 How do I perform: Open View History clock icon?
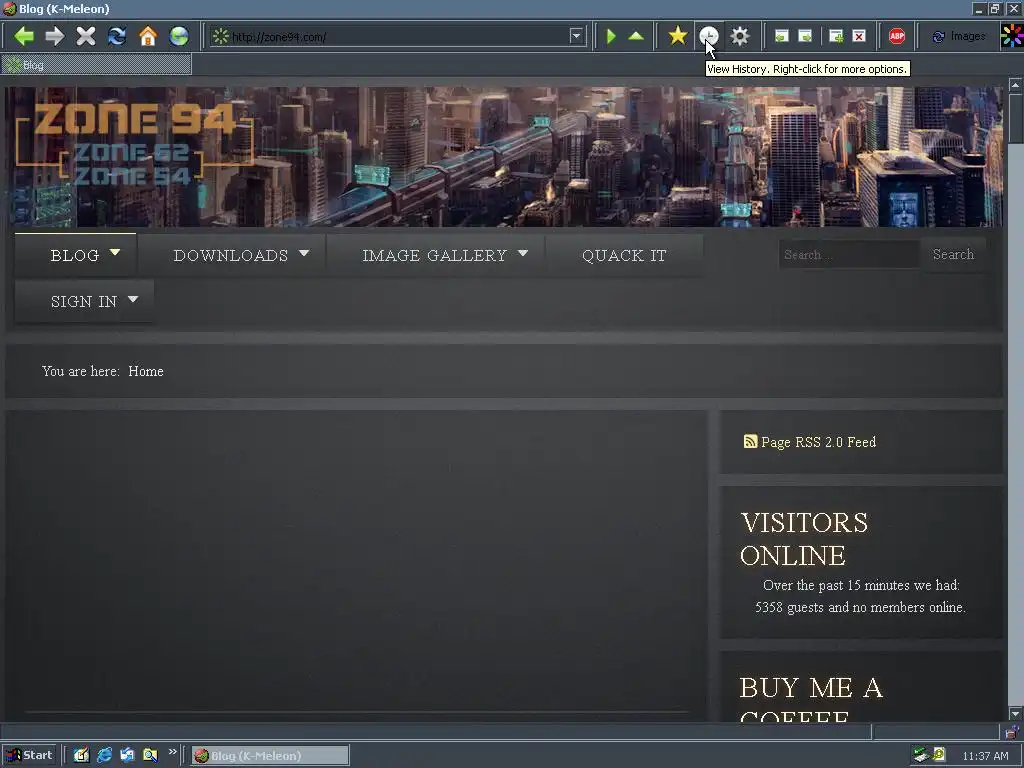709,36
